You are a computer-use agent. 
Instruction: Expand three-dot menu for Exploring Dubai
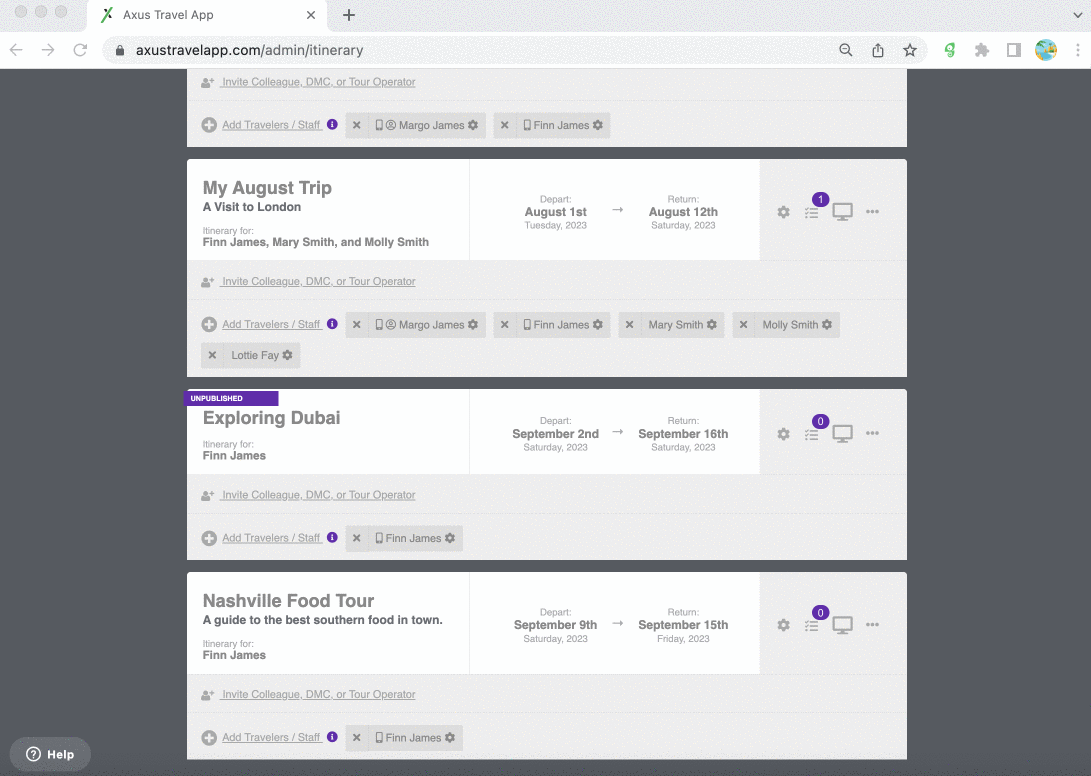872,434
